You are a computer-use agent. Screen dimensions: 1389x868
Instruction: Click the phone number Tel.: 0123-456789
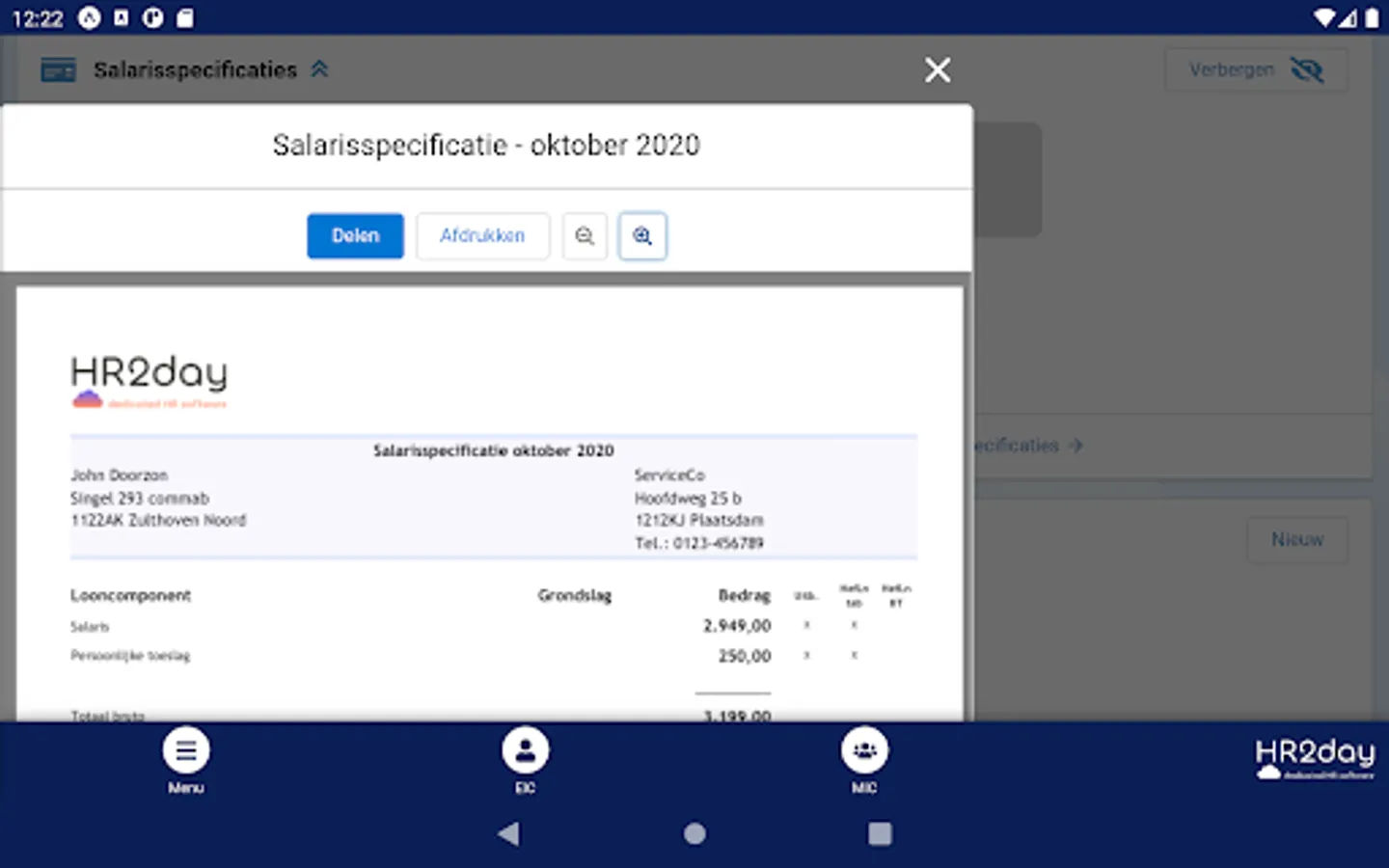699,543
